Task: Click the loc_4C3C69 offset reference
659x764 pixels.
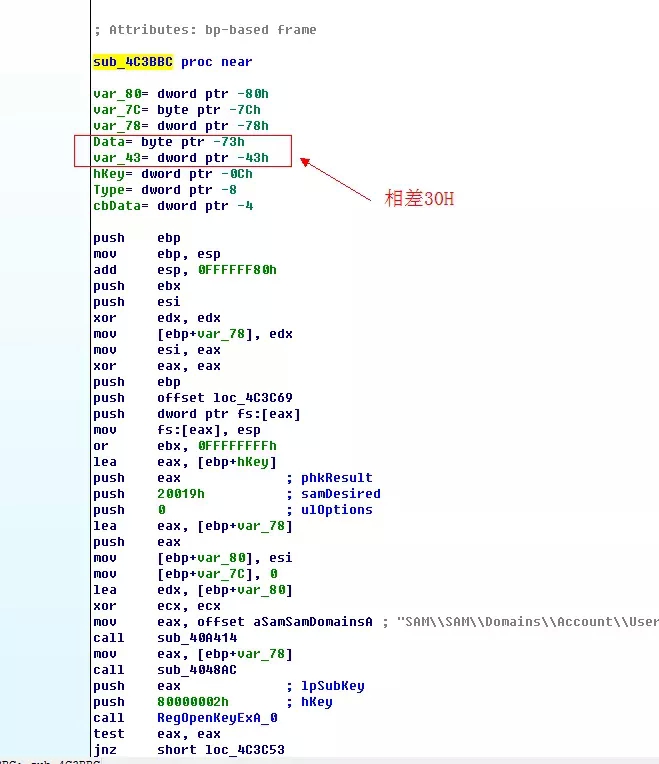Action: tap(252, 398)
